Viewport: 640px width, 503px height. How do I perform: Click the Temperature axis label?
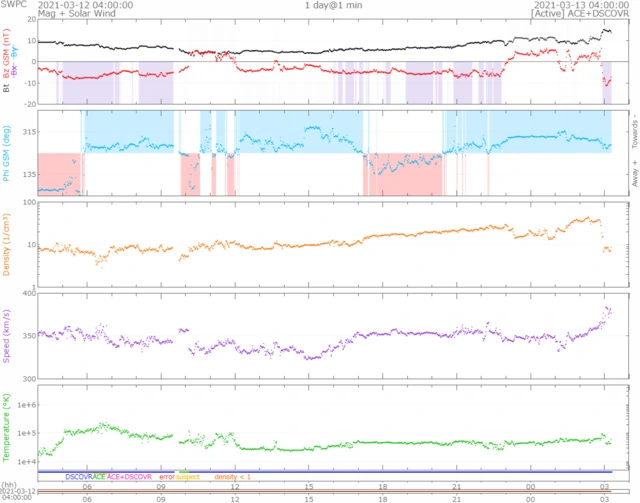tap(7, 427)
